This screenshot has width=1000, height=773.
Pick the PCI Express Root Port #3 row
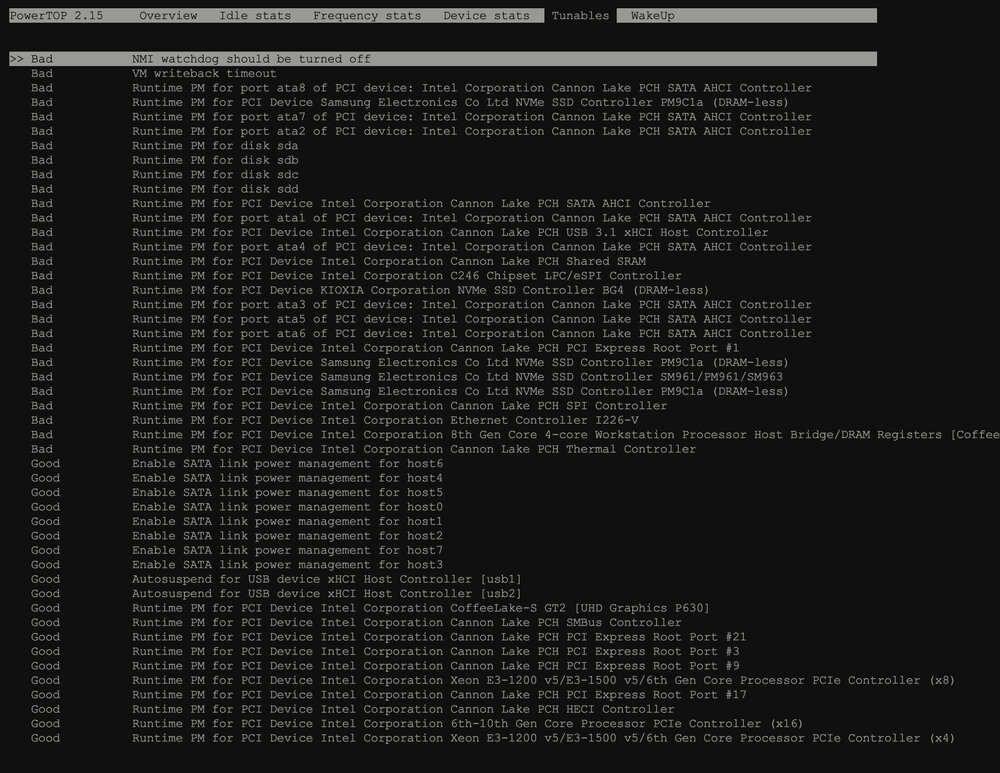(x=385, y=652)
